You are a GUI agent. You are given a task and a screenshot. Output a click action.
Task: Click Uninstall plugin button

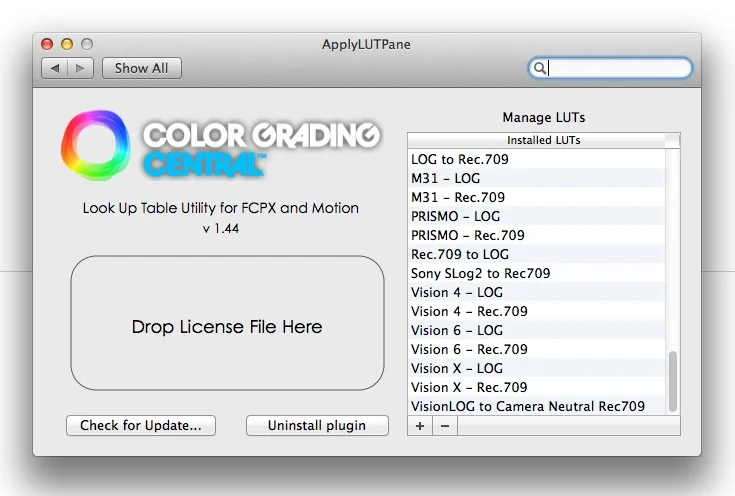(x=317, y=425)
